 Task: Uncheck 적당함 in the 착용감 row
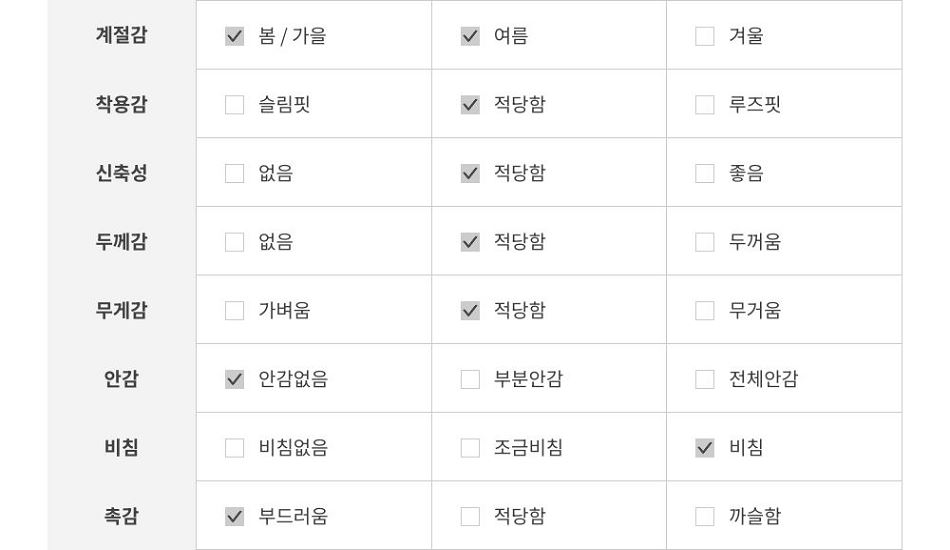click(470, 105)
